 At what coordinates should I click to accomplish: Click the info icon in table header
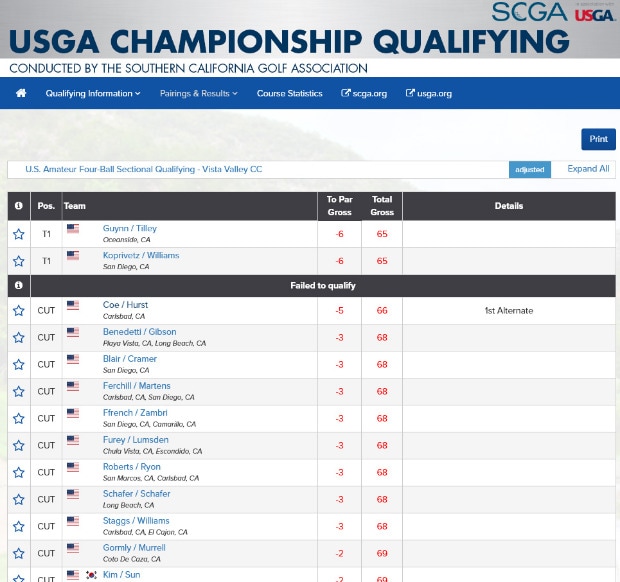coord(18,206)
